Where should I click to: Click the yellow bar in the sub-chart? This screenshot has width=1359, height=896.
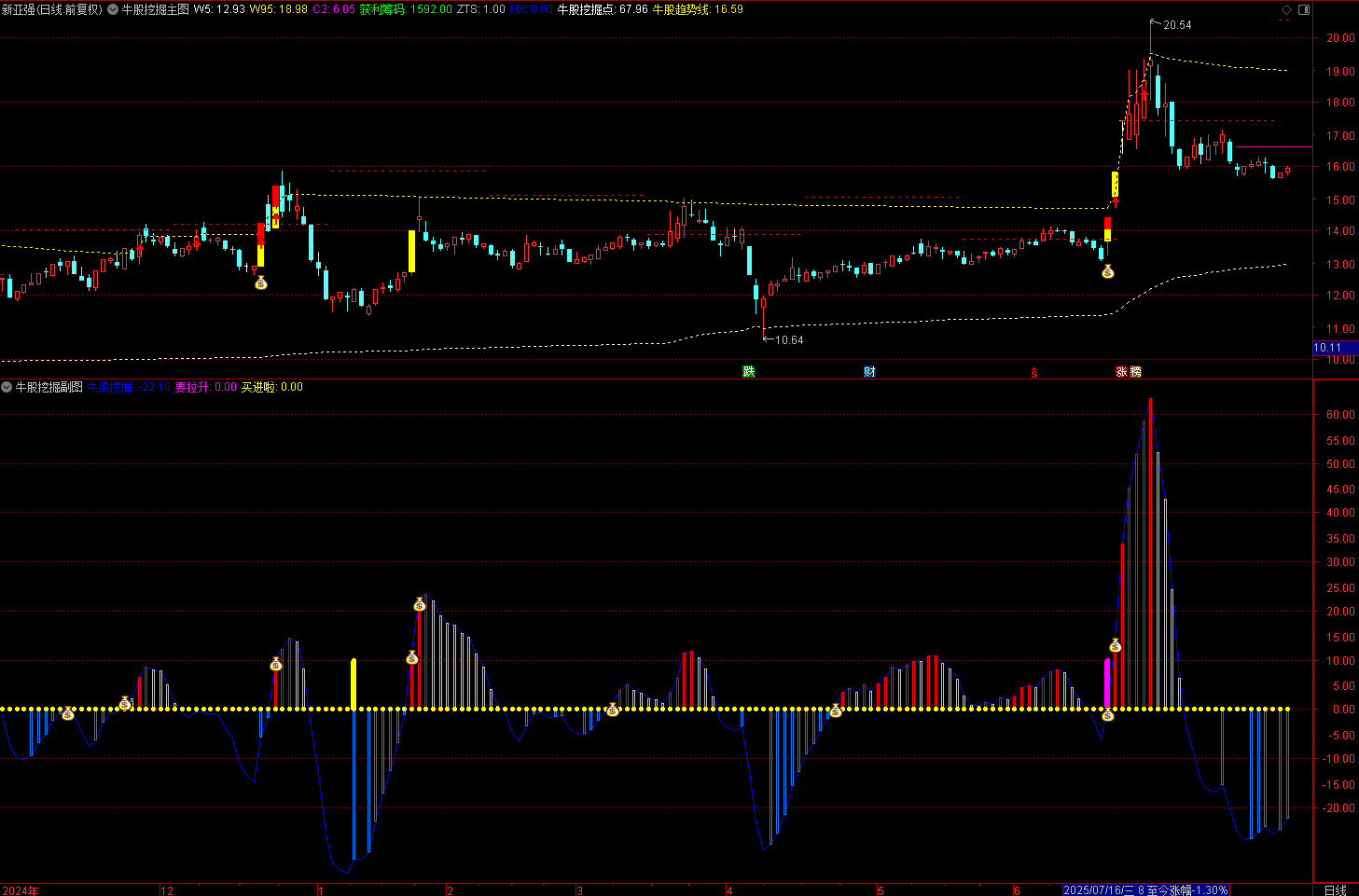coord(354,684)
